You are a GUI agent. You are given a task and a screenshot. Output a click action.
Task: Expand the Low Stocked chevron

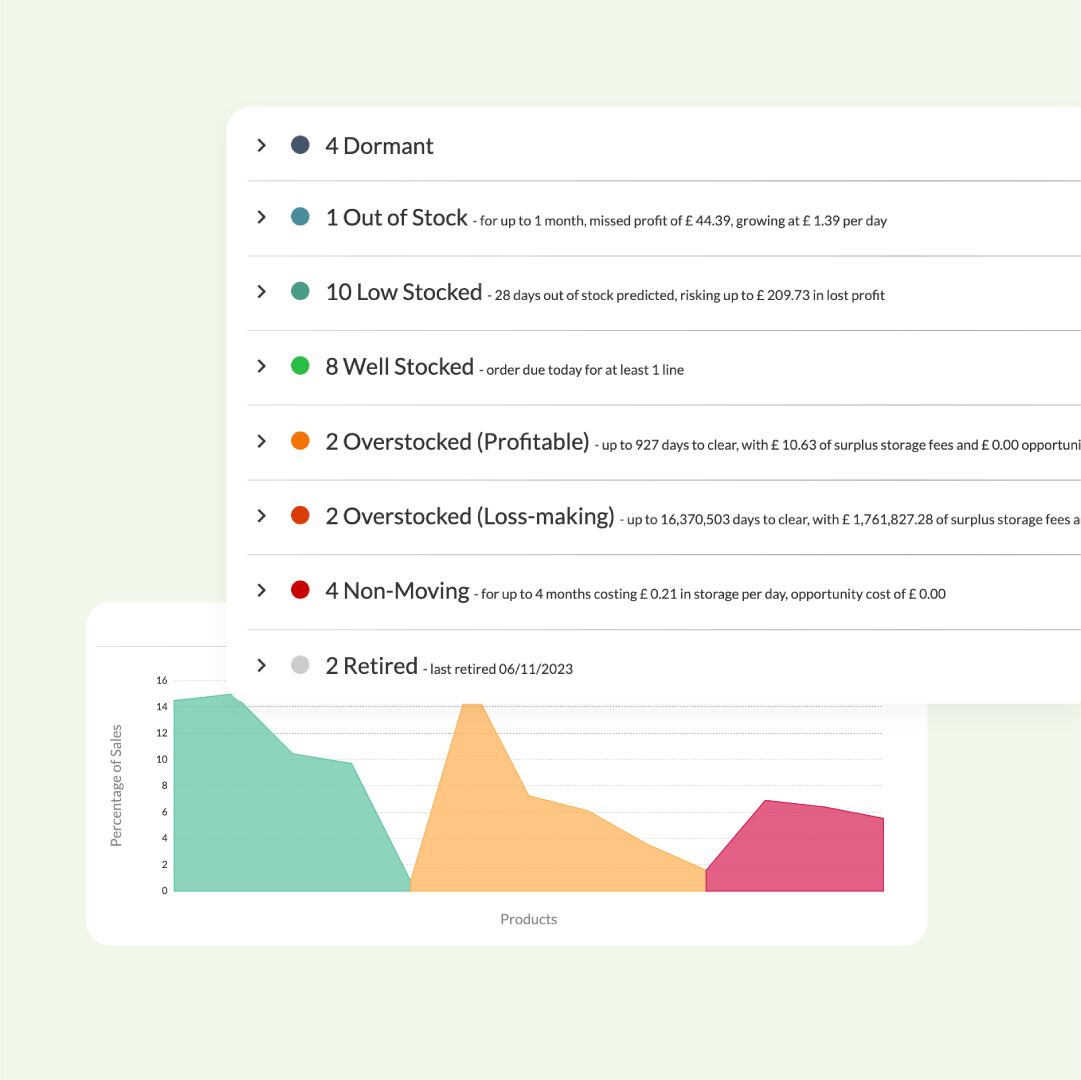[261, 292]
